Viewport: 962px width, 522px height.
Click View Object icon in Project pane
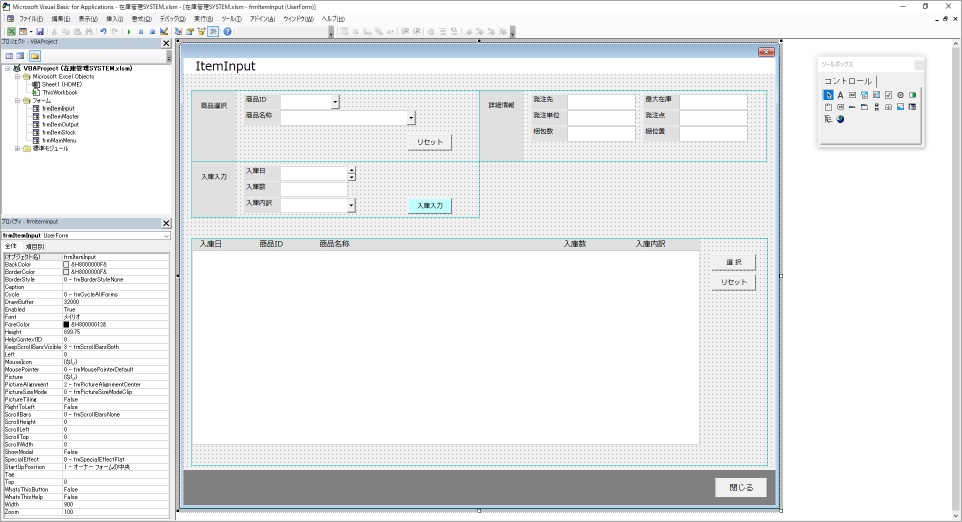tap(20, 56)
